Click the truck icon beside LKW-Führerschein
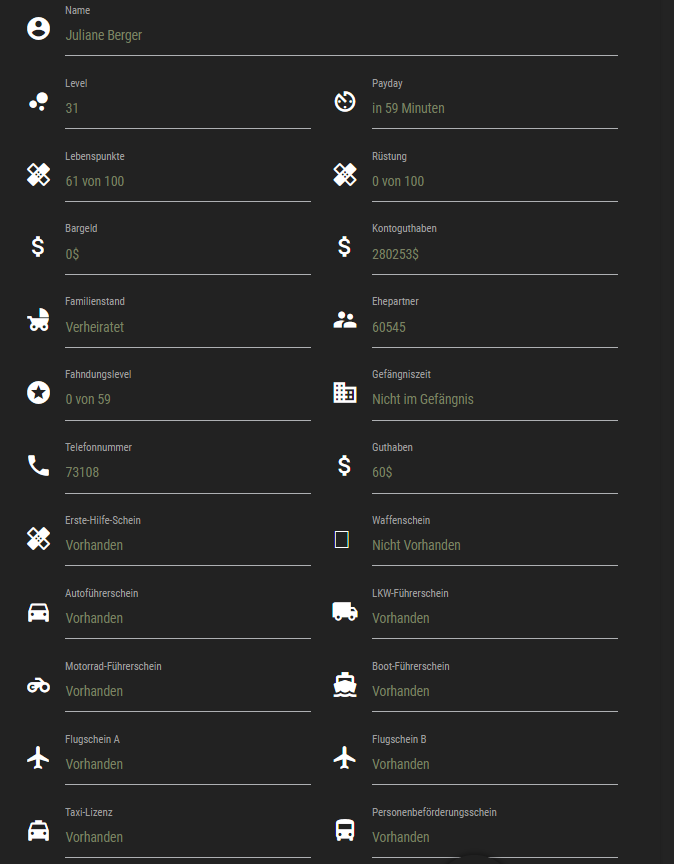Image resolution: width=674 pixels, height=864 pixels. 344,611
